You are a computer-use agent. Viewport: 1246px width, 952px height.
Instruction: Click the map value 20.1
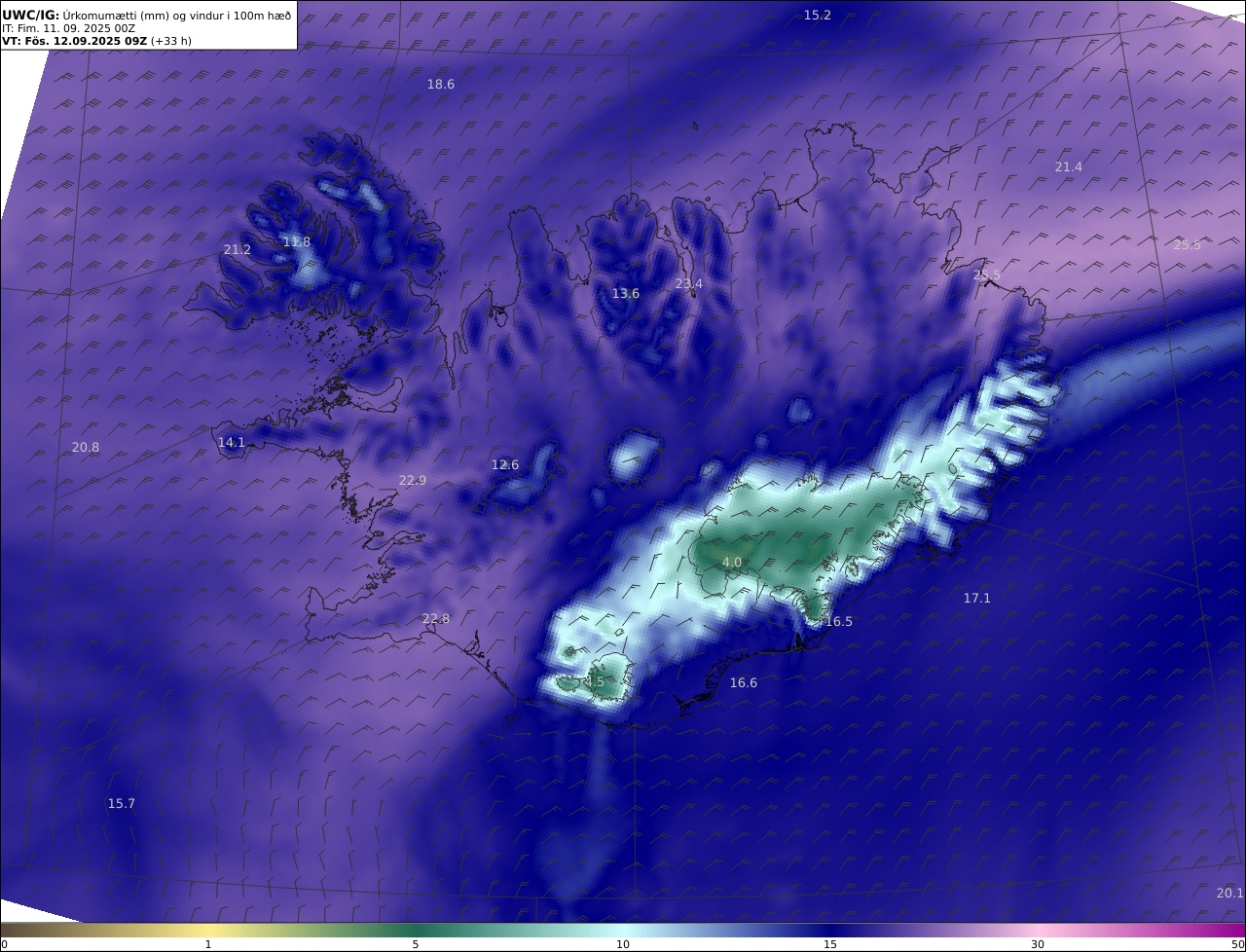coord(1230,894)
